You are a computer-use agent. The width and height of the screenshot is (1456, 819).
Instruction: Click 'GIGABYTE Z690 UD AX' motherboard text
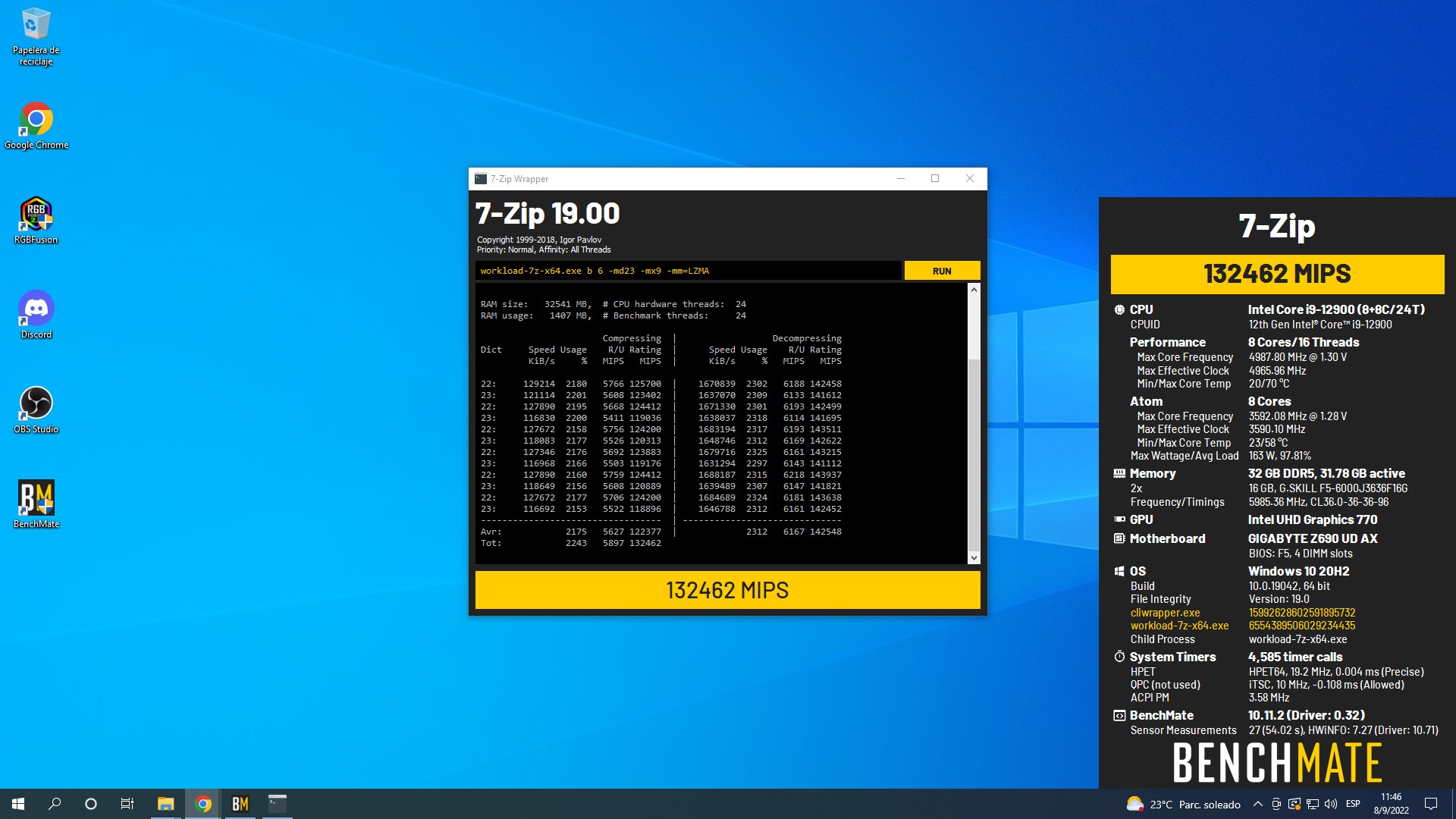click(1313, 538)
